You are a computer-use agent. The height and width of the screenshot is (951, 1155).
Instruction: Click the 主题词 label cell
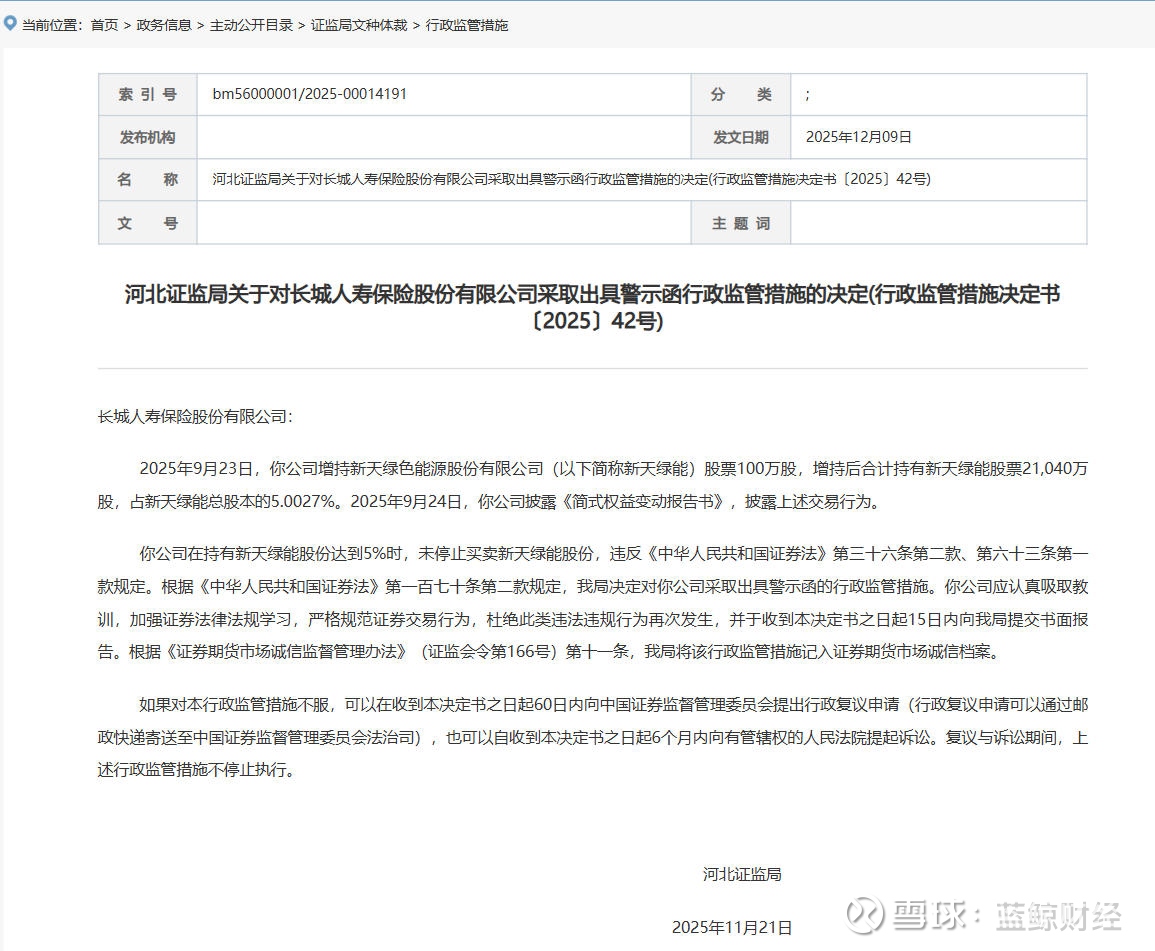(x=740, y=223)
